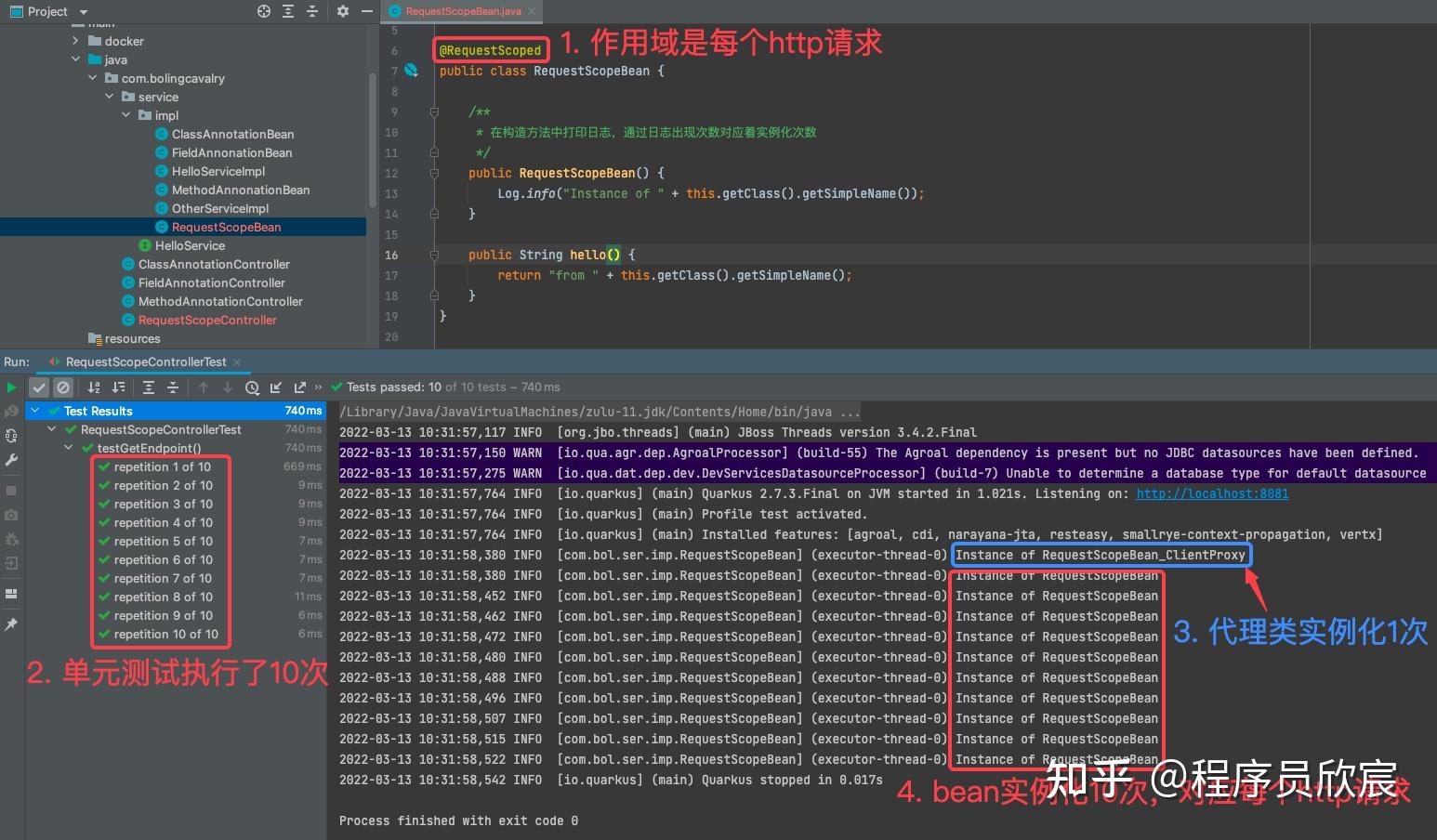1437x840 pixels.
Task: Toggle auto-test icon in the Run sidebar
Action: [11, 435]
